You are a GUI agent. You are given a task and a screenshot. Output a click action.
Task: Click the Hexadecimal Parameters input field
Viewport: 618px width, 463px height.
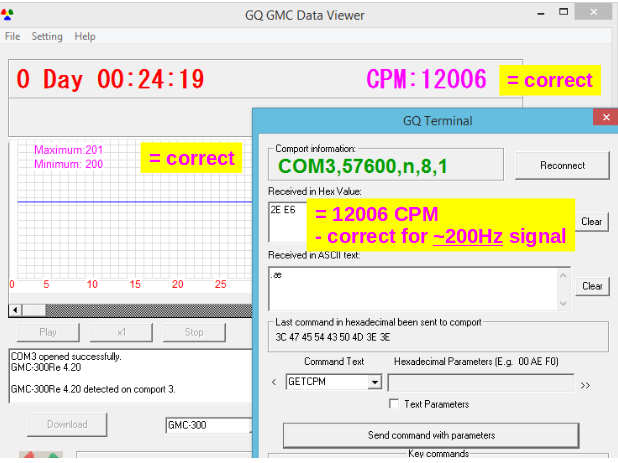click(x=481, y=382)
